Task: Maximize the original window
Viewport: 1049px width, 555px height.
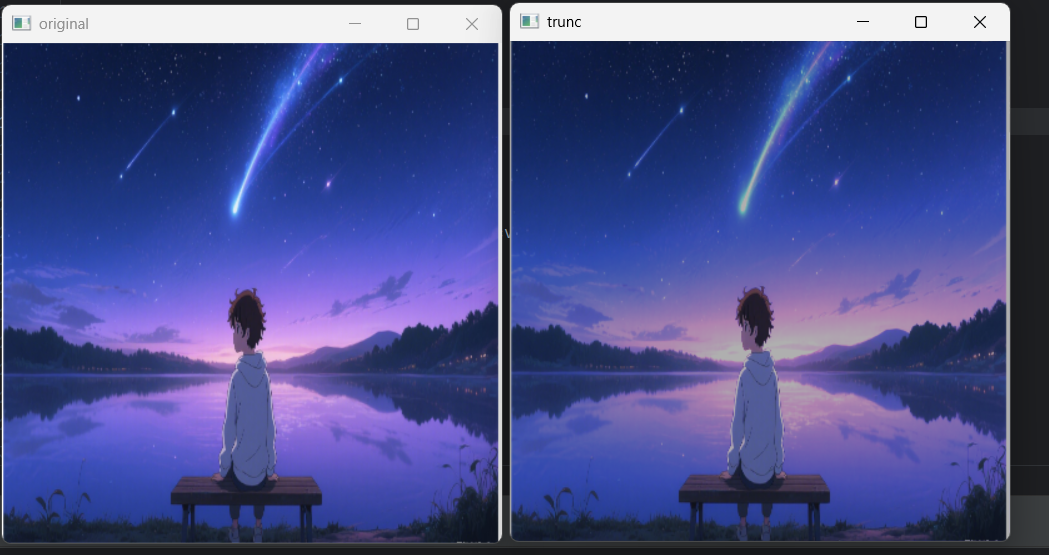Action: point(413,24)
